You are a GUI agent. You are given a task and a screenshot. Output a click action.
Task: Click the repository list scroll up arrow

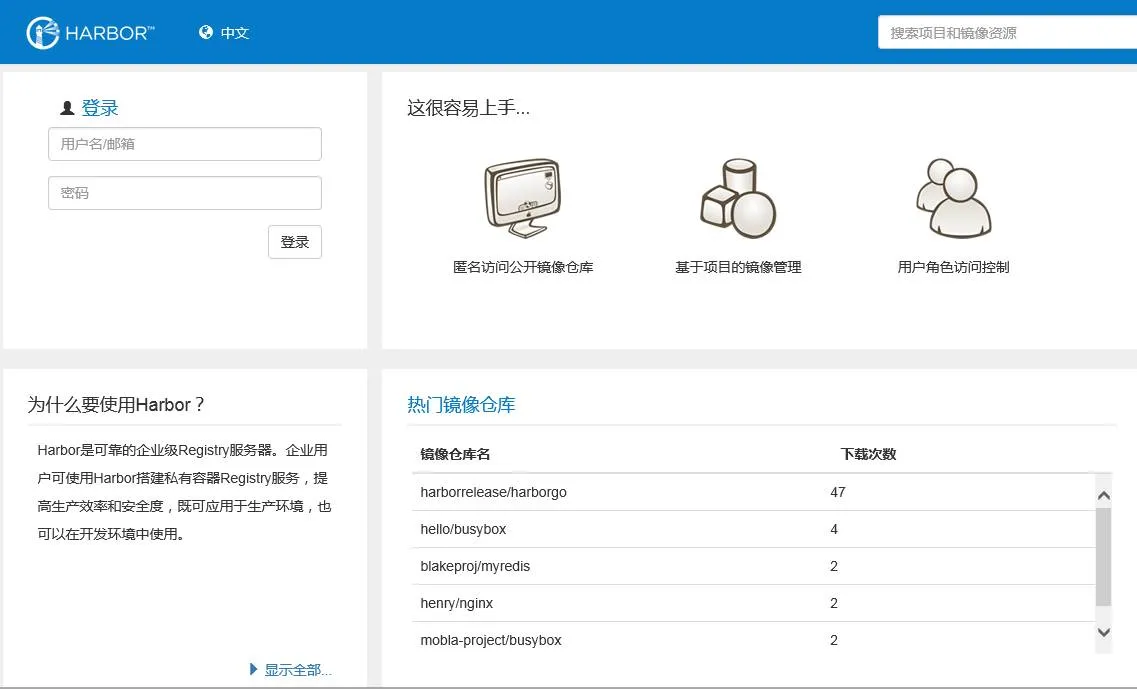pos(1104,495)
